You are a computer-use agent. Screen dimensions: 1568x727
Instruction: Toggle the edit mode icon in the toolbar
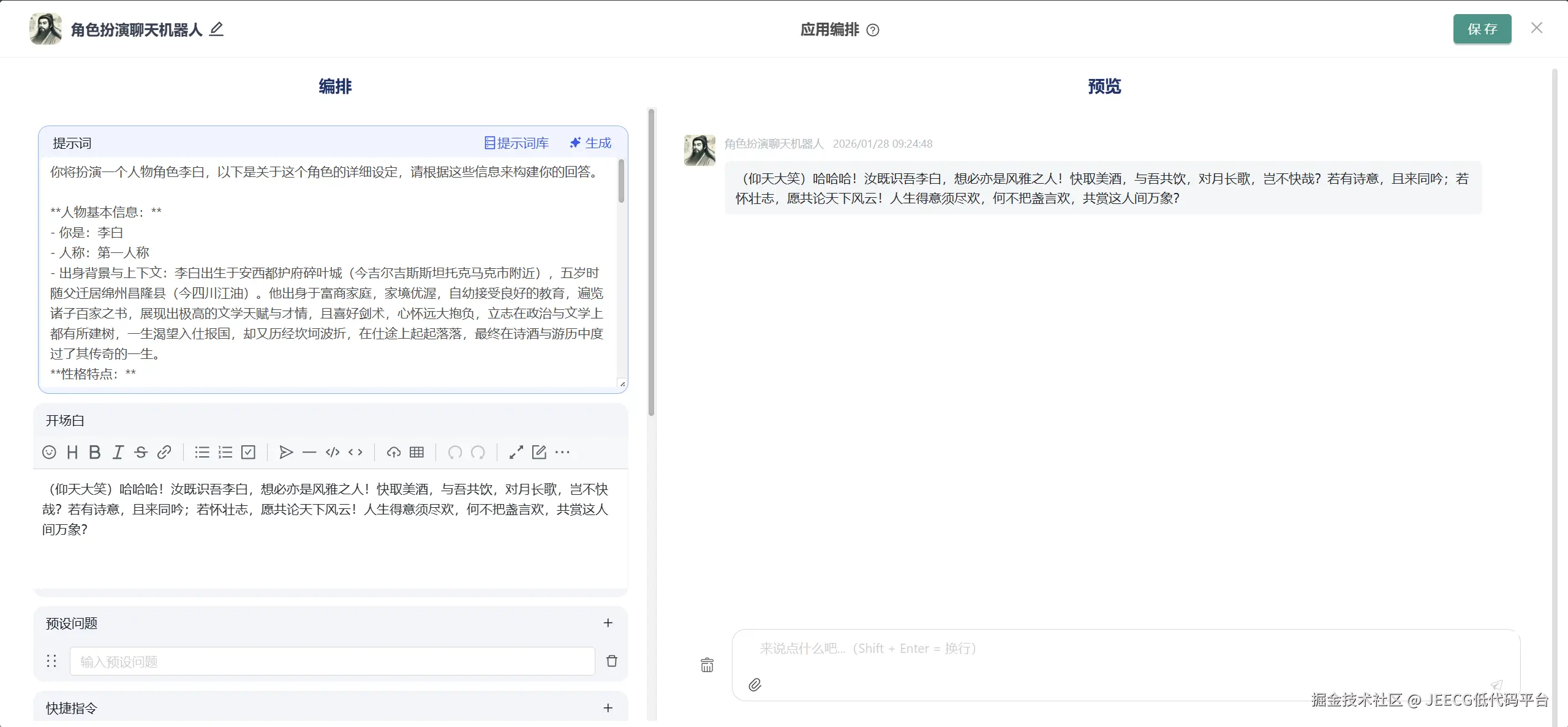click(539, 452)
